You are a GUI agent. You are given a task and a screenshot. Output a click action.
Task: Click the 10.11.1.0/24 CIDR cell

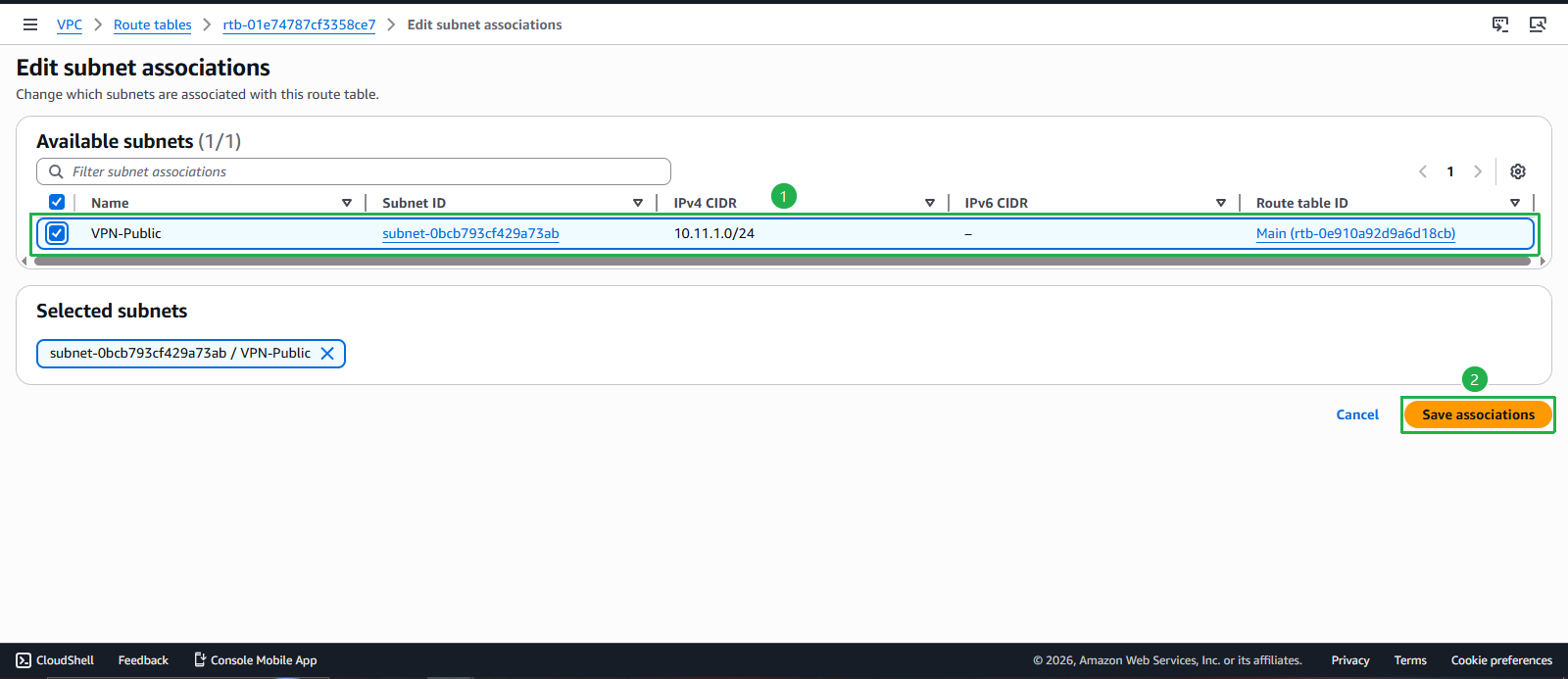click(x=714, y=233)
